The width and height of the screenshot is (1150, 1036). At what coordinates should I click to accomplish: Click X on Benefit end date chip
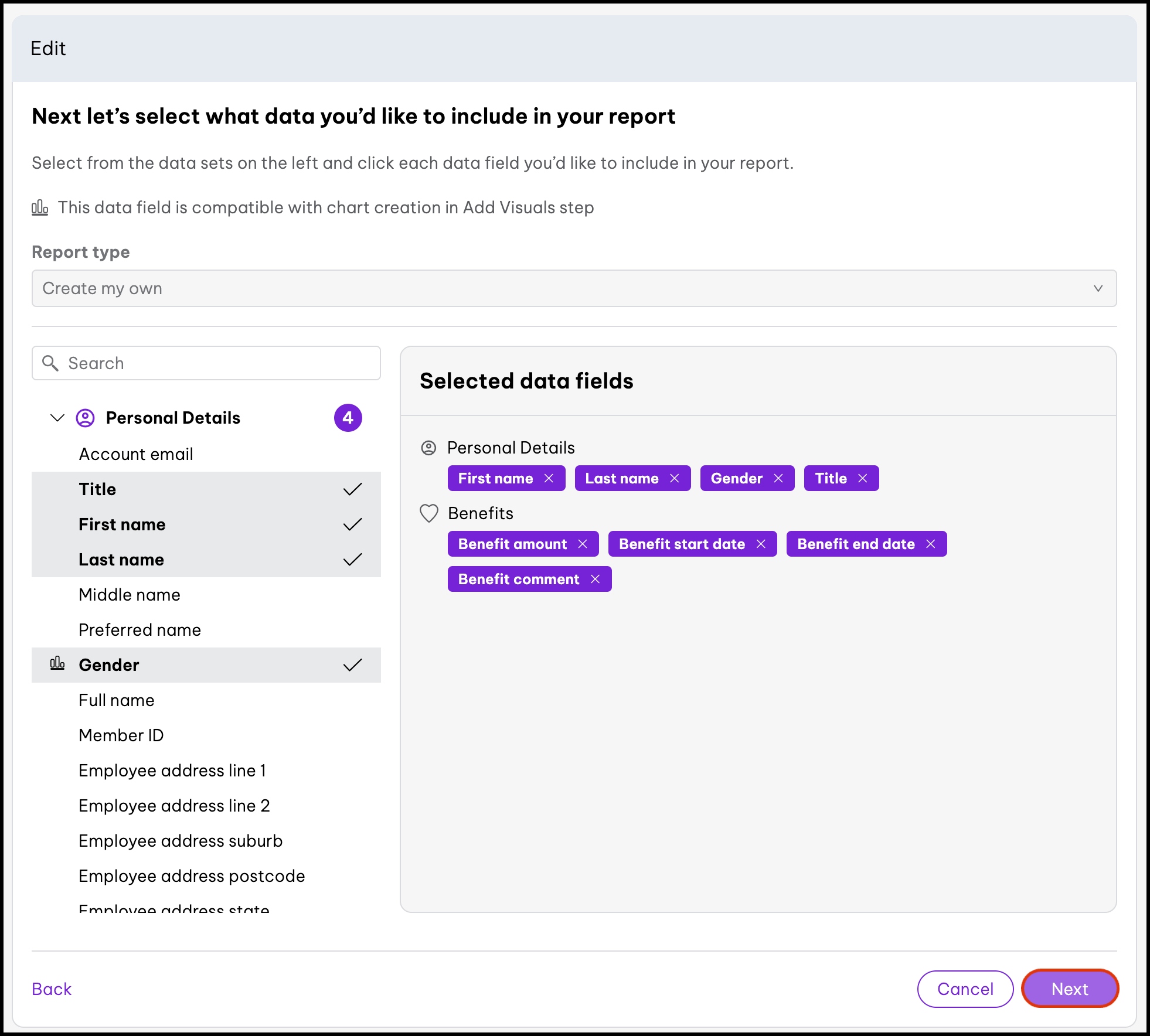[930, 544]
